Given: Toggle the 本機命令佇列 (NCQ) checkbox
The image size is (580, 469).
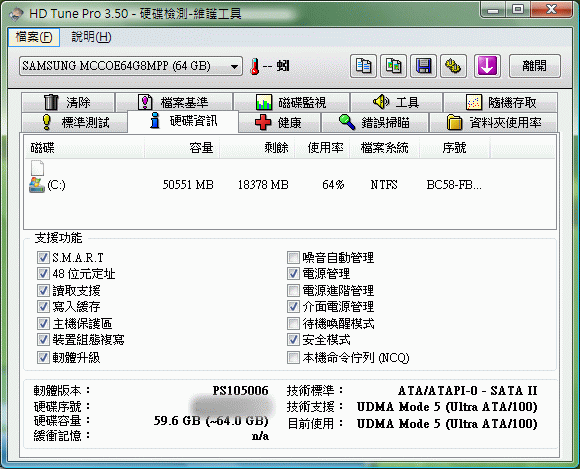Looking at the screenshot, I should pyautogui.click(x=293, y=357).
